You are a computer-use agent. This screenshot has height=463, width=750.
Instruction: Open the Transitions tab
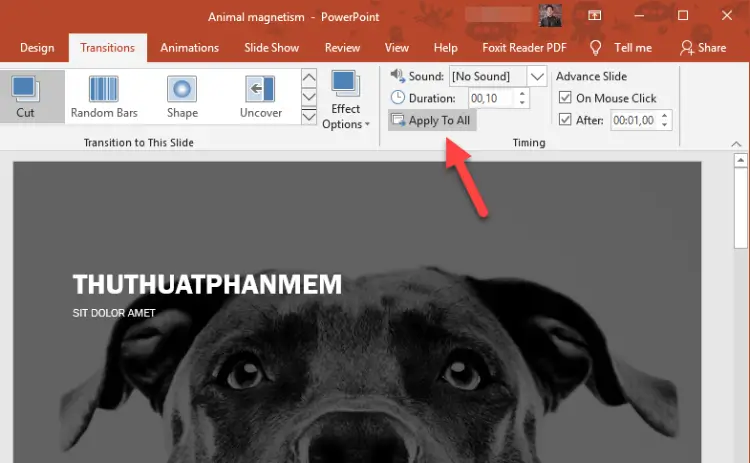coord(108,48)
